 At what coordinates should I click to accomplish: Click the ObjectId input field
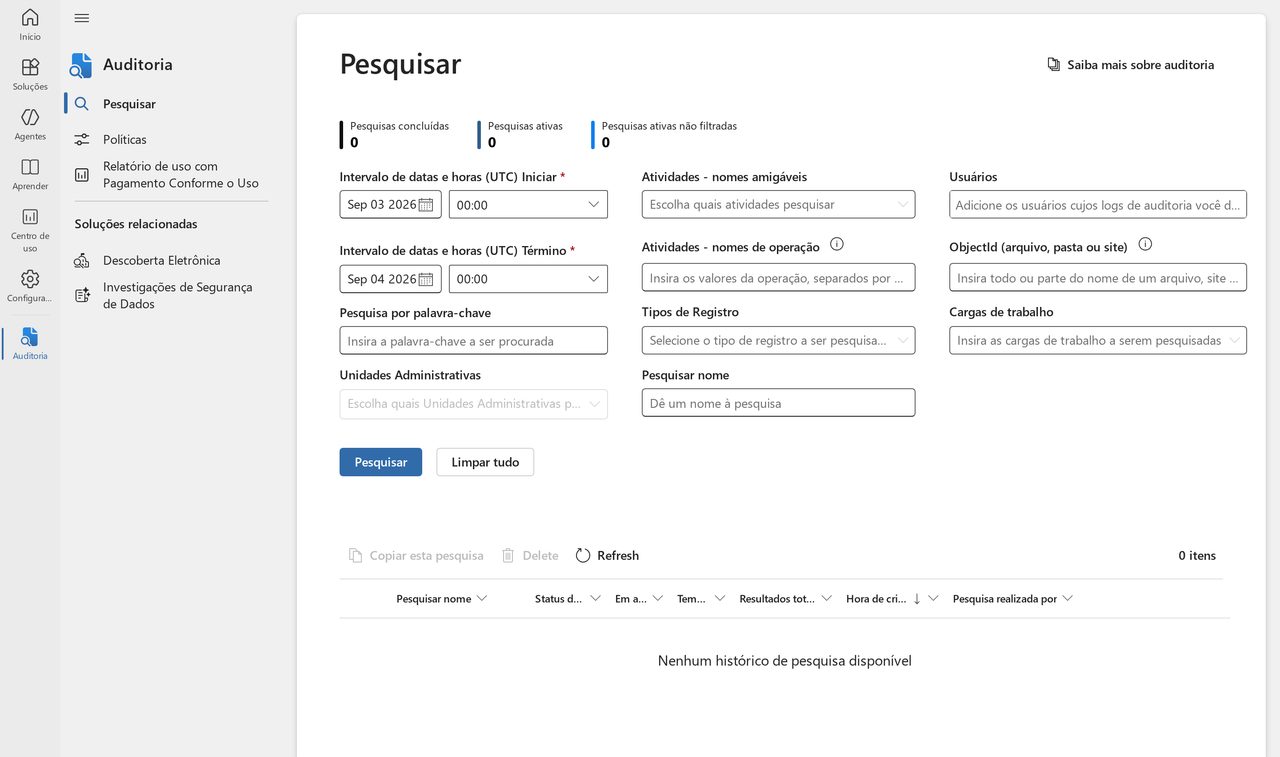click(x=1097, y=277)
